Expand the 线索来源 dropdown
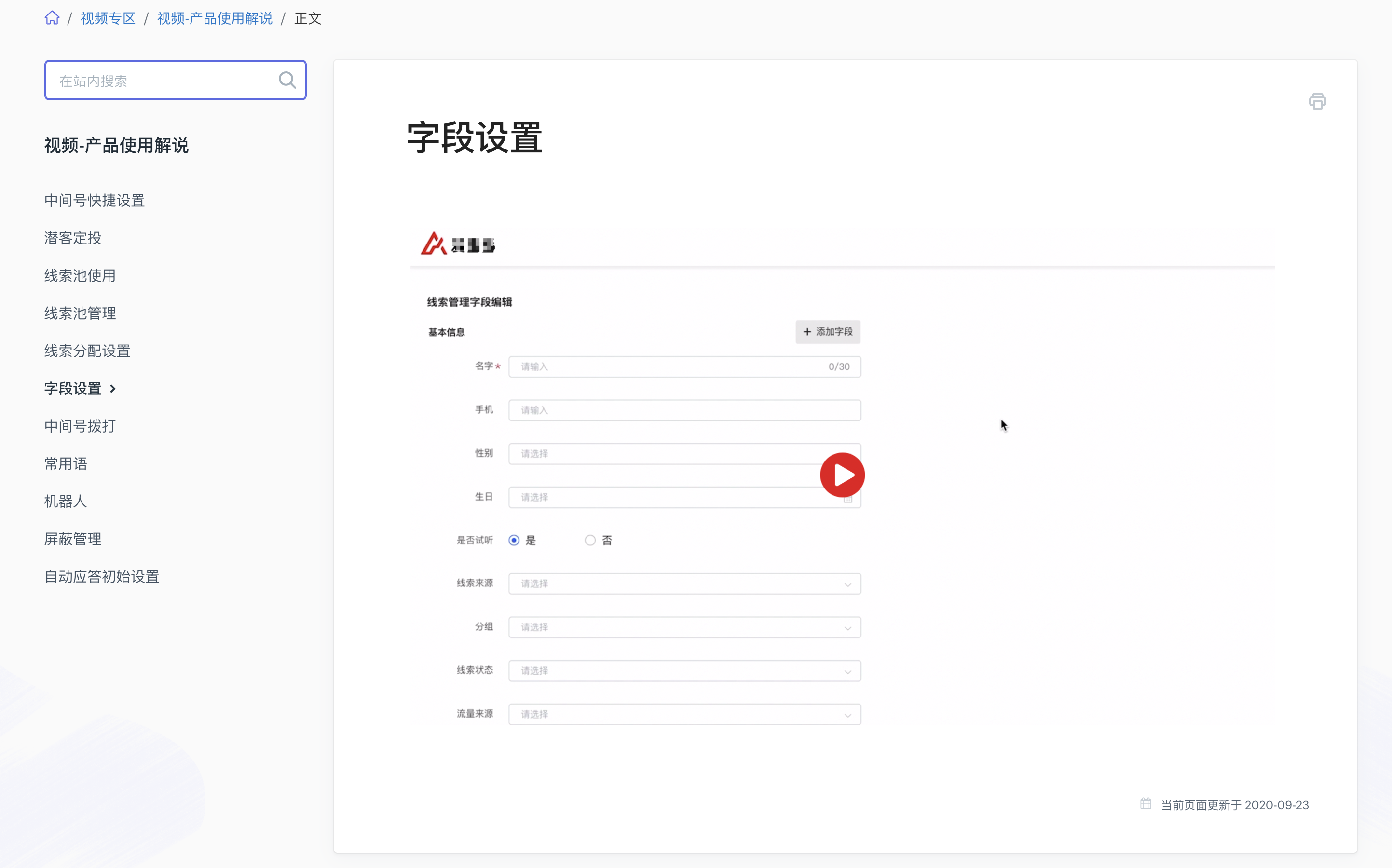 pos(685,584)
